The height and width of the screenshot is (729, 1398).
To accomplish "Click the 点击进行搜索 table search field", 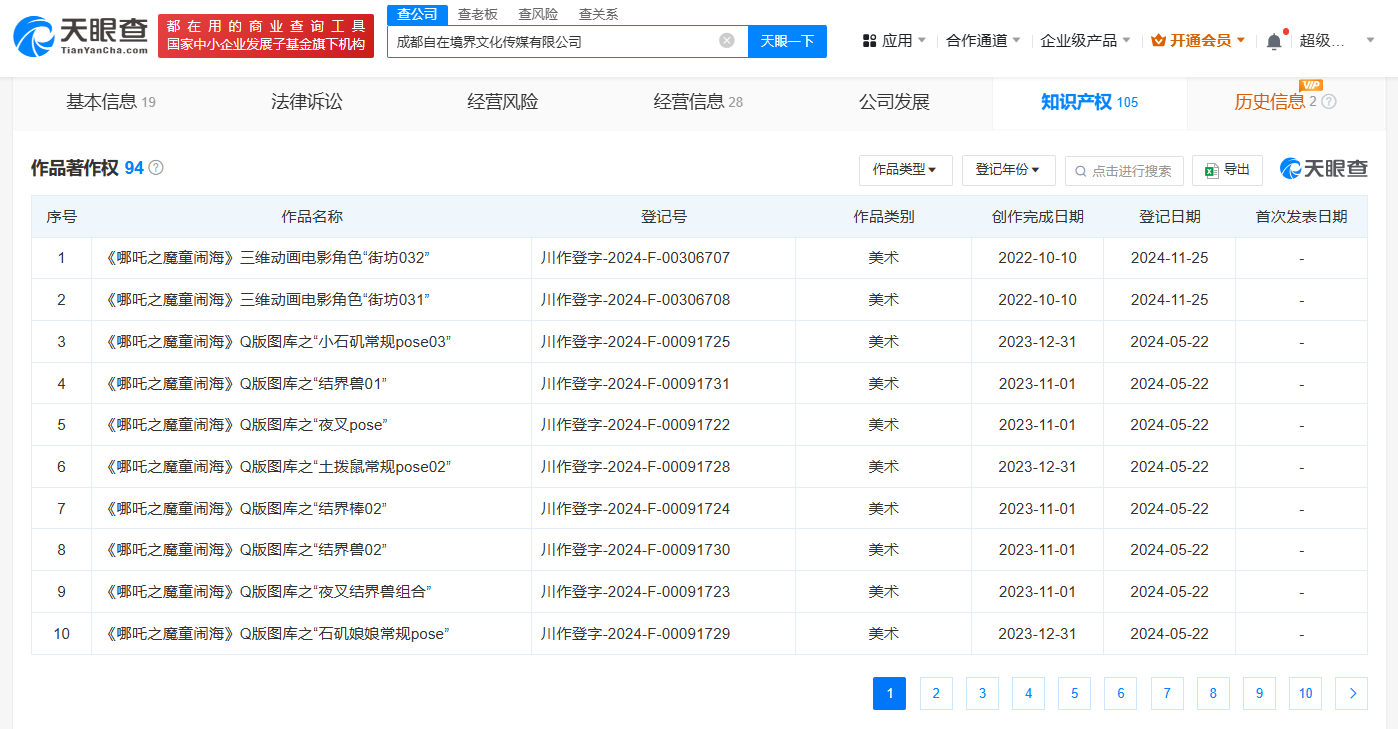I will pyautogui.click(x=1124, y=170).
